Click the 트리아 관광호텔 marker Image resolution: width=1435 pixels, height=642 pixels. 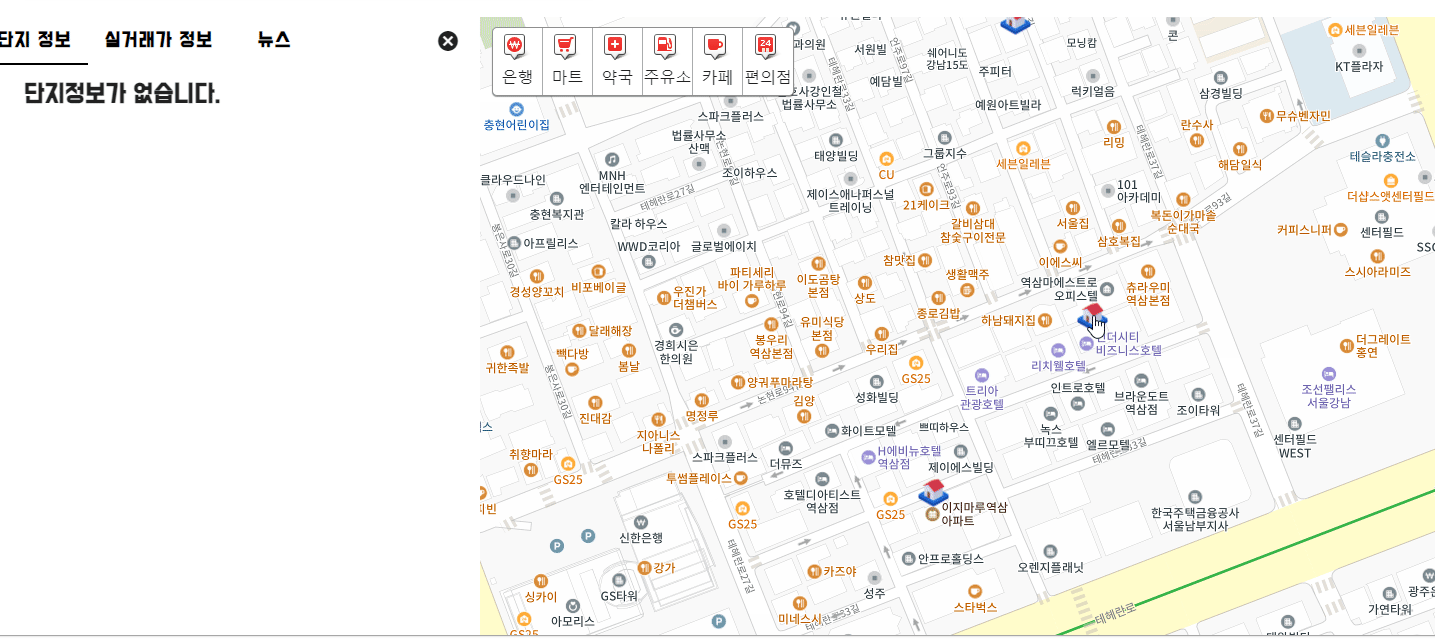(x=981, y=374)
